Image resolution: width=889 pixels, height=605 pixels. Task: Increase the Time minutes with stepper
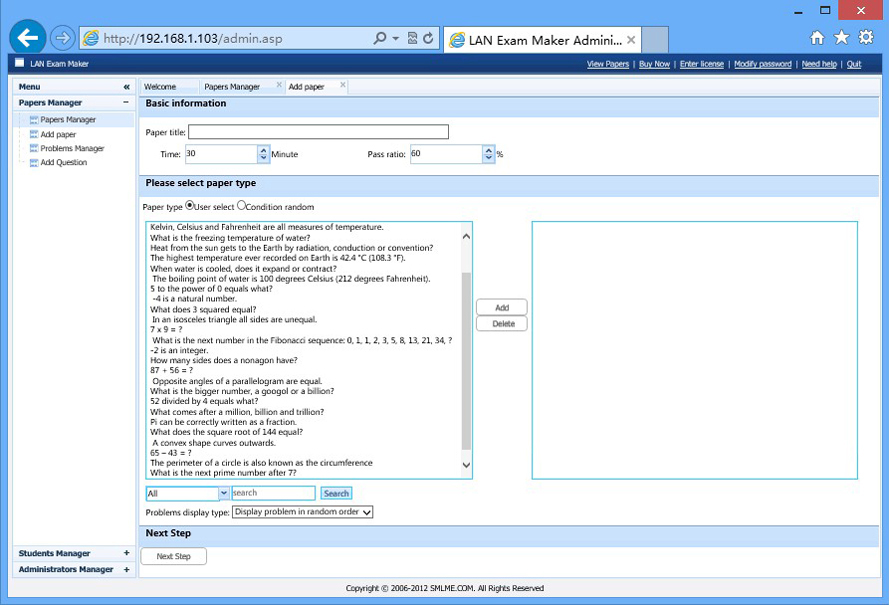tap(264, 150)
